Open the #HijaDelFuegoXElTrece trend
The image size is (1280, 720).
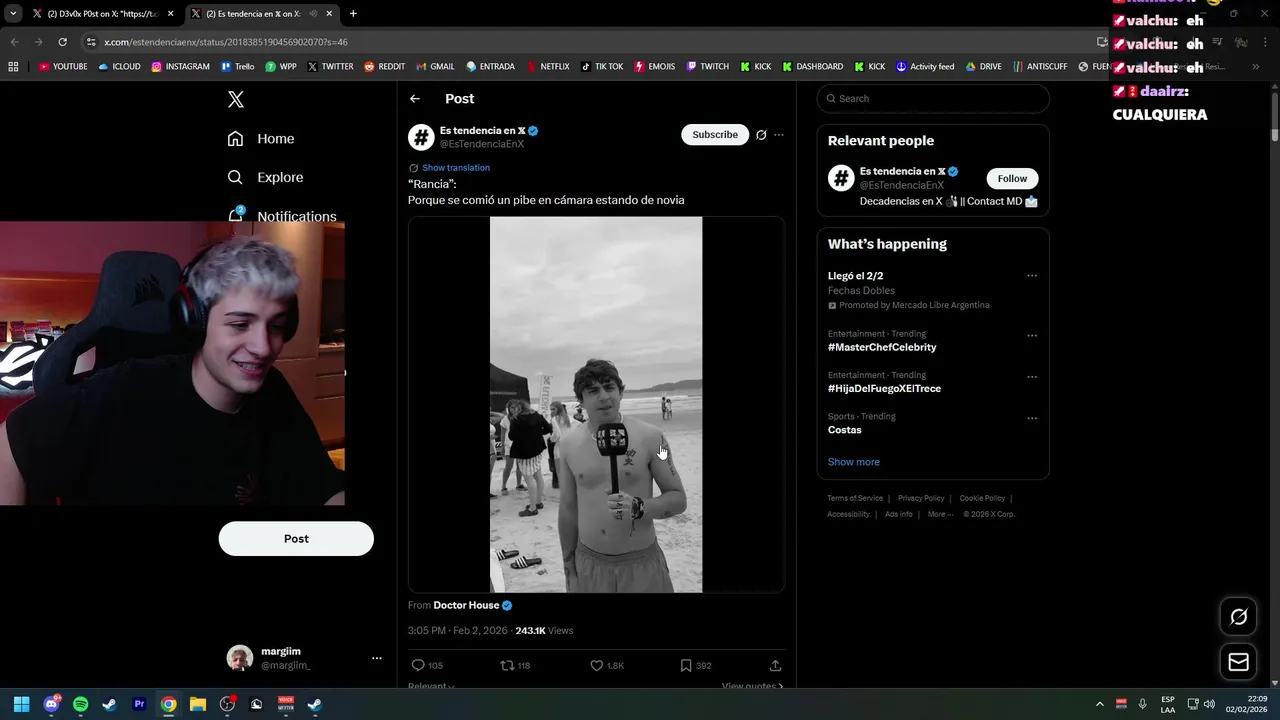coord(884,388)
